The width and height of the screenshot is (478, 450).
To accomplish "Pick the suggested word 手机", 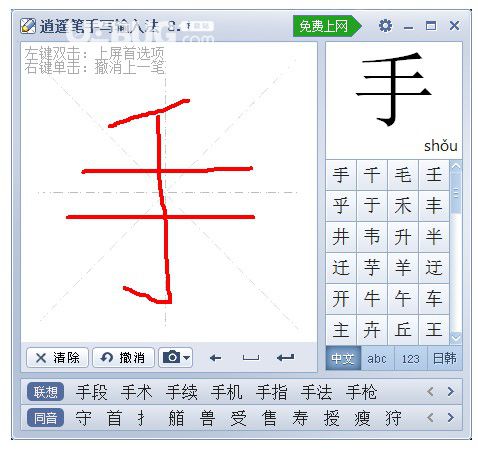I will tap(226, 392).
